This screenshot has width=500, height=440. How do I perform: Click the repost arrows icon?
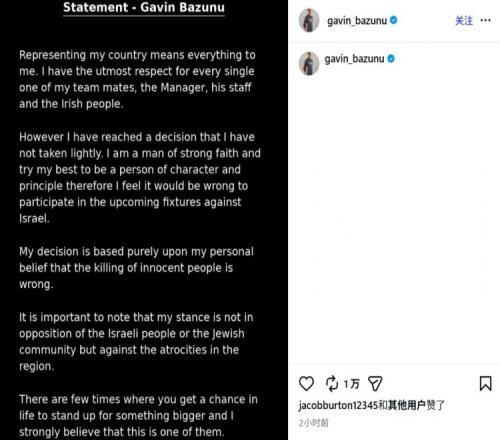pos(332,383)
